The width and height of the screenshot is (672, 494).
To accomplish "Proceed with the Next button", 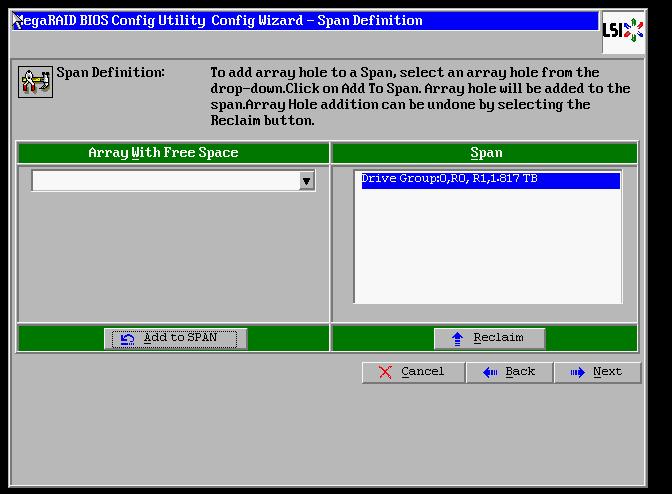I will (x=597, y=372).
